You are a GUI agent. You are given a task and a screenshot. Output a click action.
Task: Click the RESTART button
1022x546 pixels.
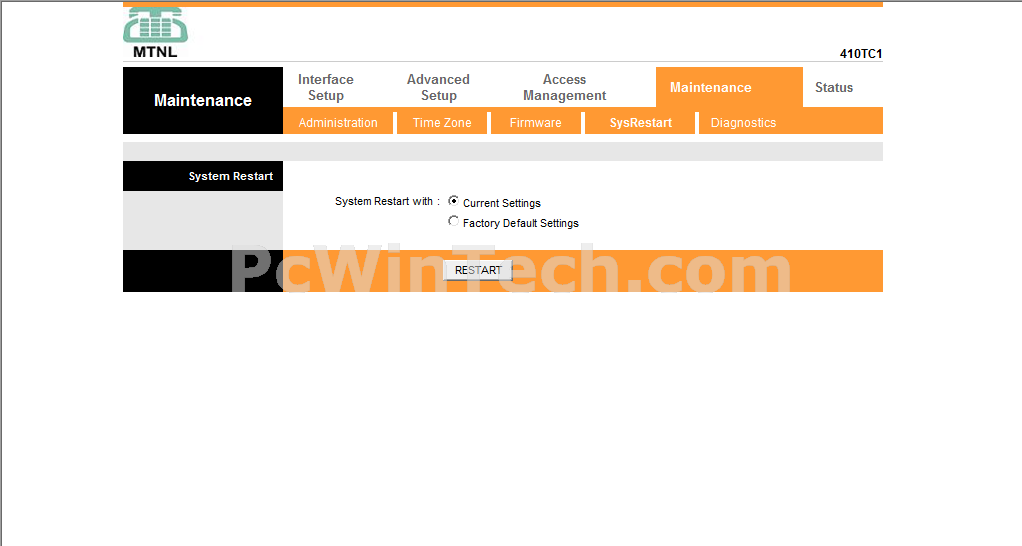[x=478, y=270]
